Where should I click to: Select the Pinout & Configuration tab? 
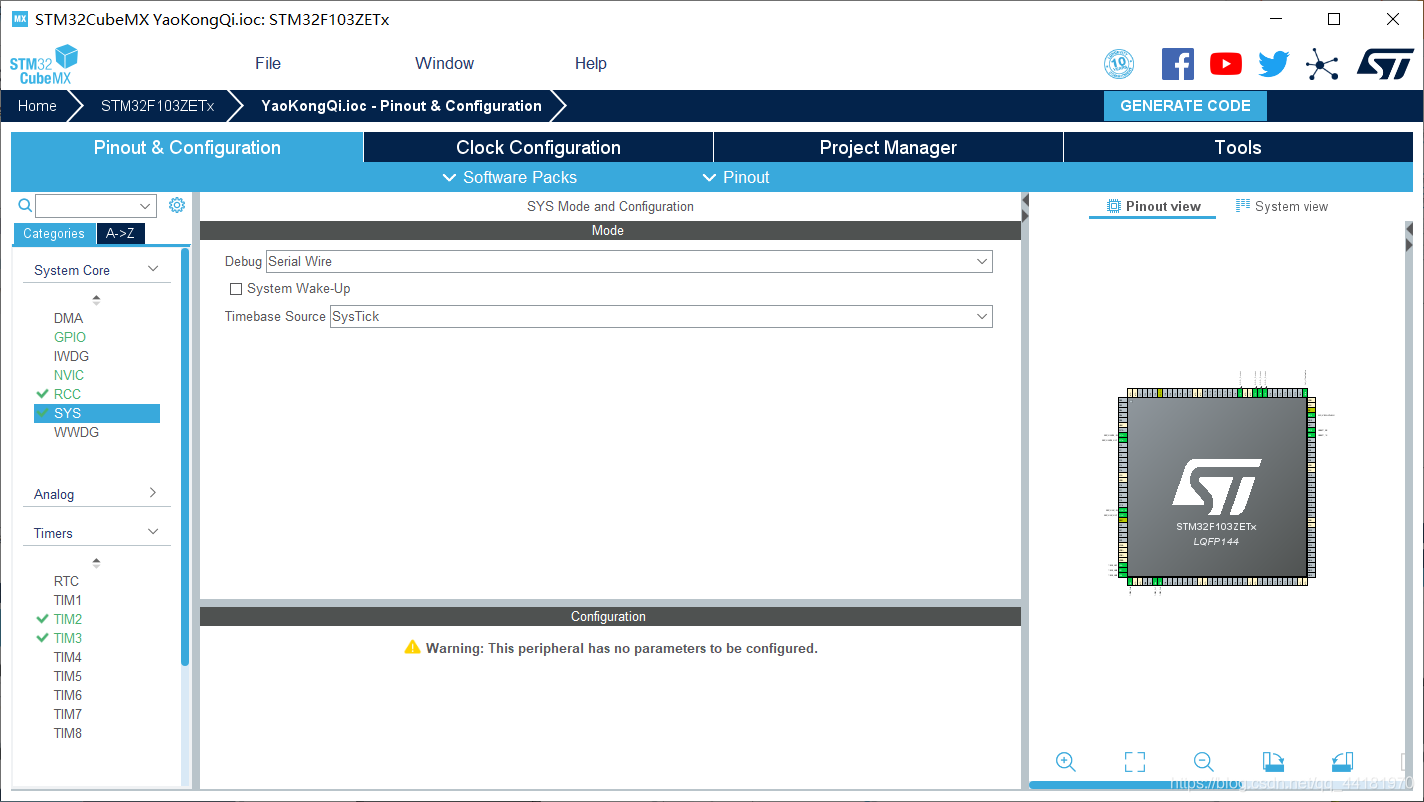click(187, 147)
